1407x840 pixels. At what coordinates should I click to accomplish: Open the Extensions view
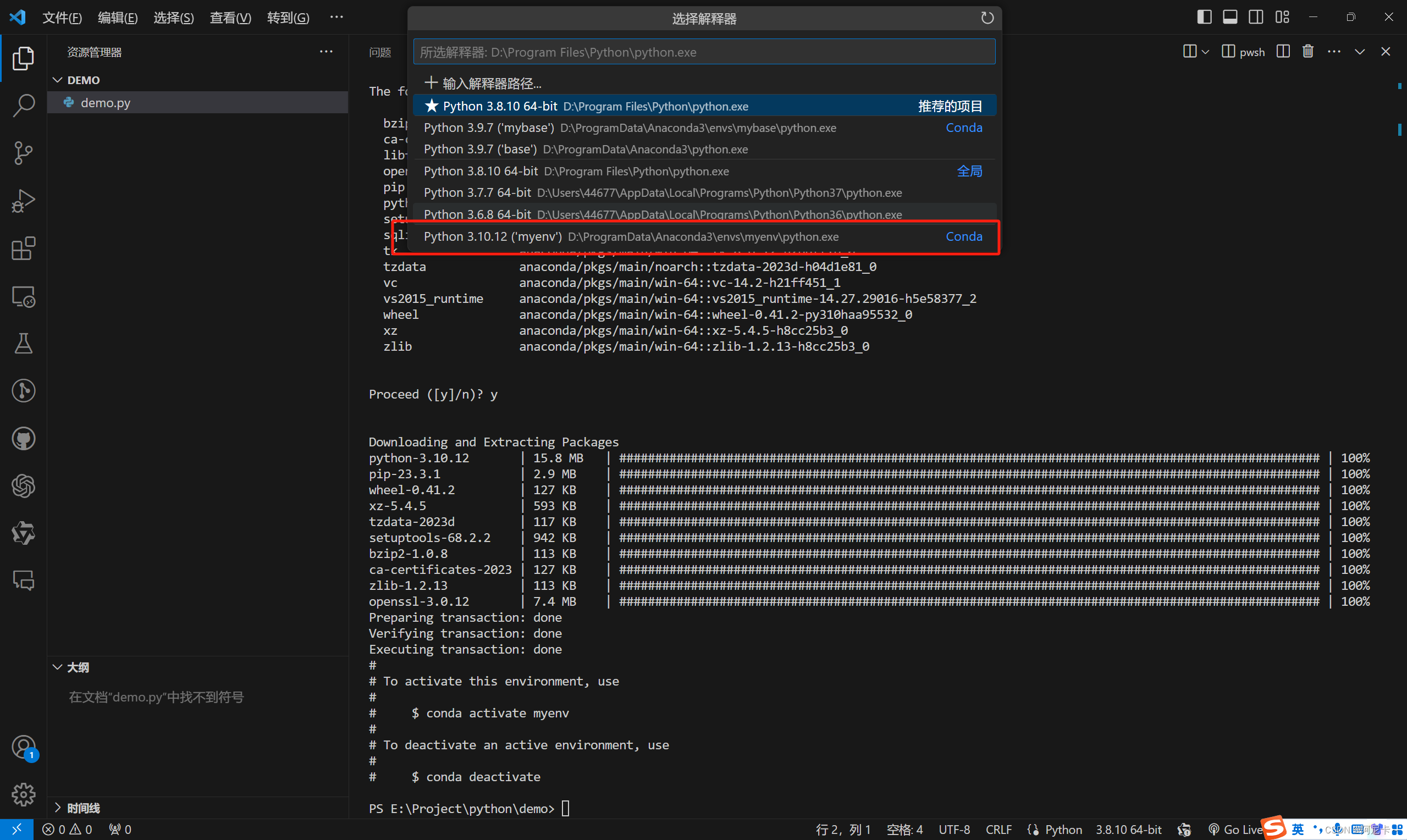(23, 248)
